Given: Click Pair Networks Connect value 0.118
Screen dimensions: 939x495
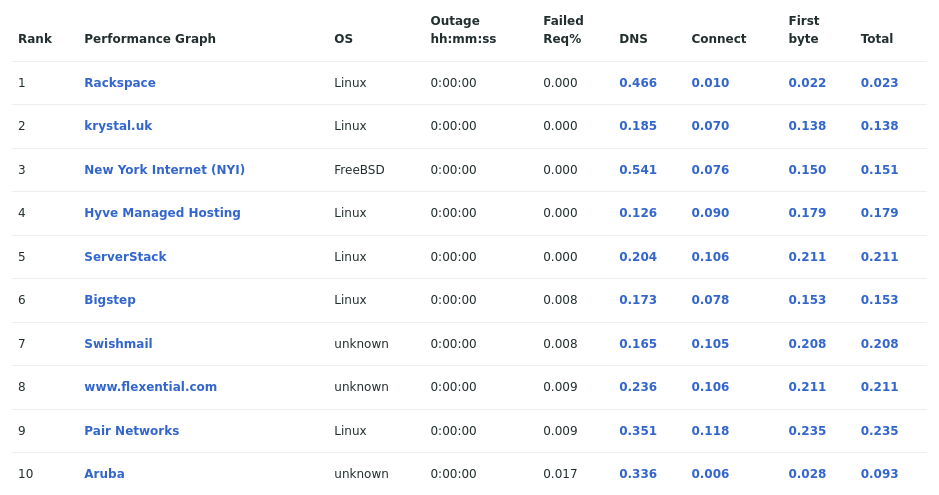Looking at the screenshot, I should 710,430.
